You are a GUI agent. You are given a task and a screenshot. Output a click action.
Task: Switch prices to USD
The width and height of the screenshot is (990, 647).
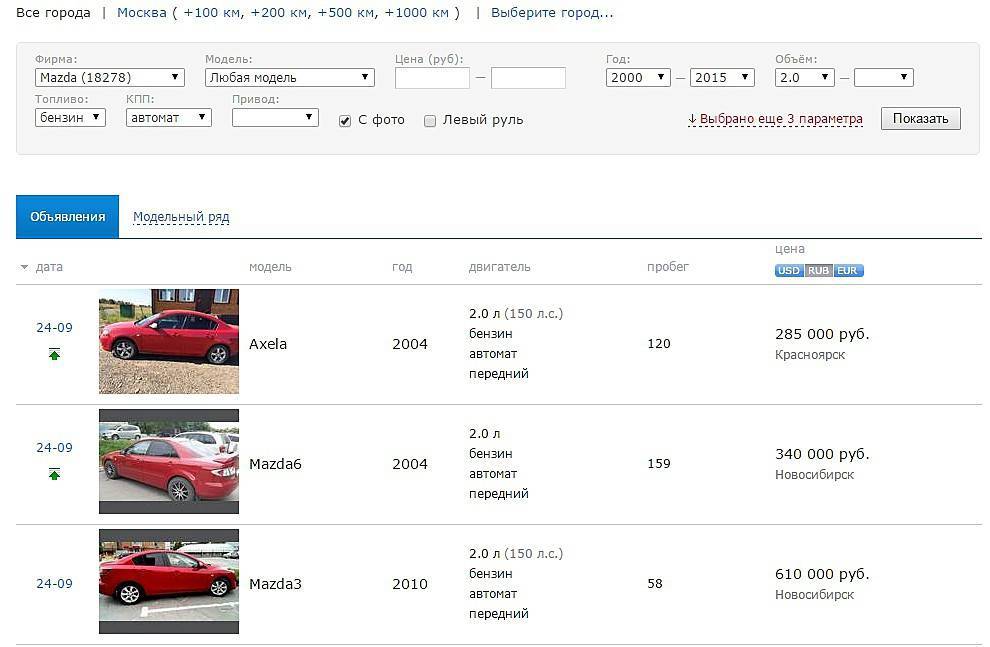789,270
